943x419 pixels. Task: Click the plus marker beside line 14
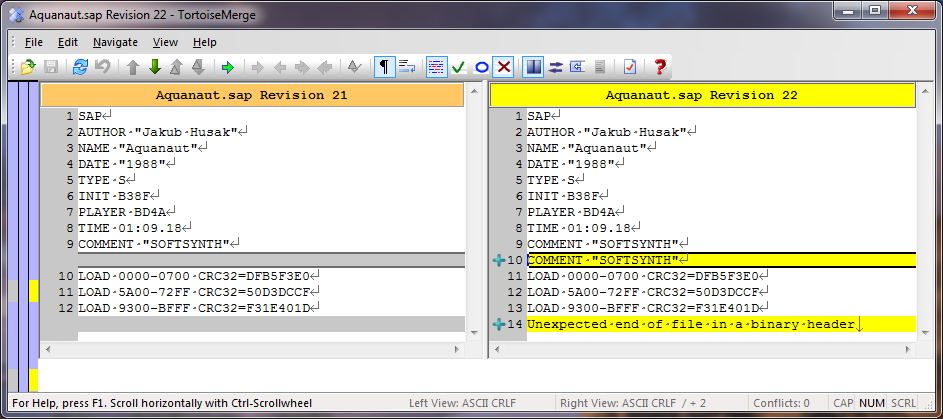point(499,325)
